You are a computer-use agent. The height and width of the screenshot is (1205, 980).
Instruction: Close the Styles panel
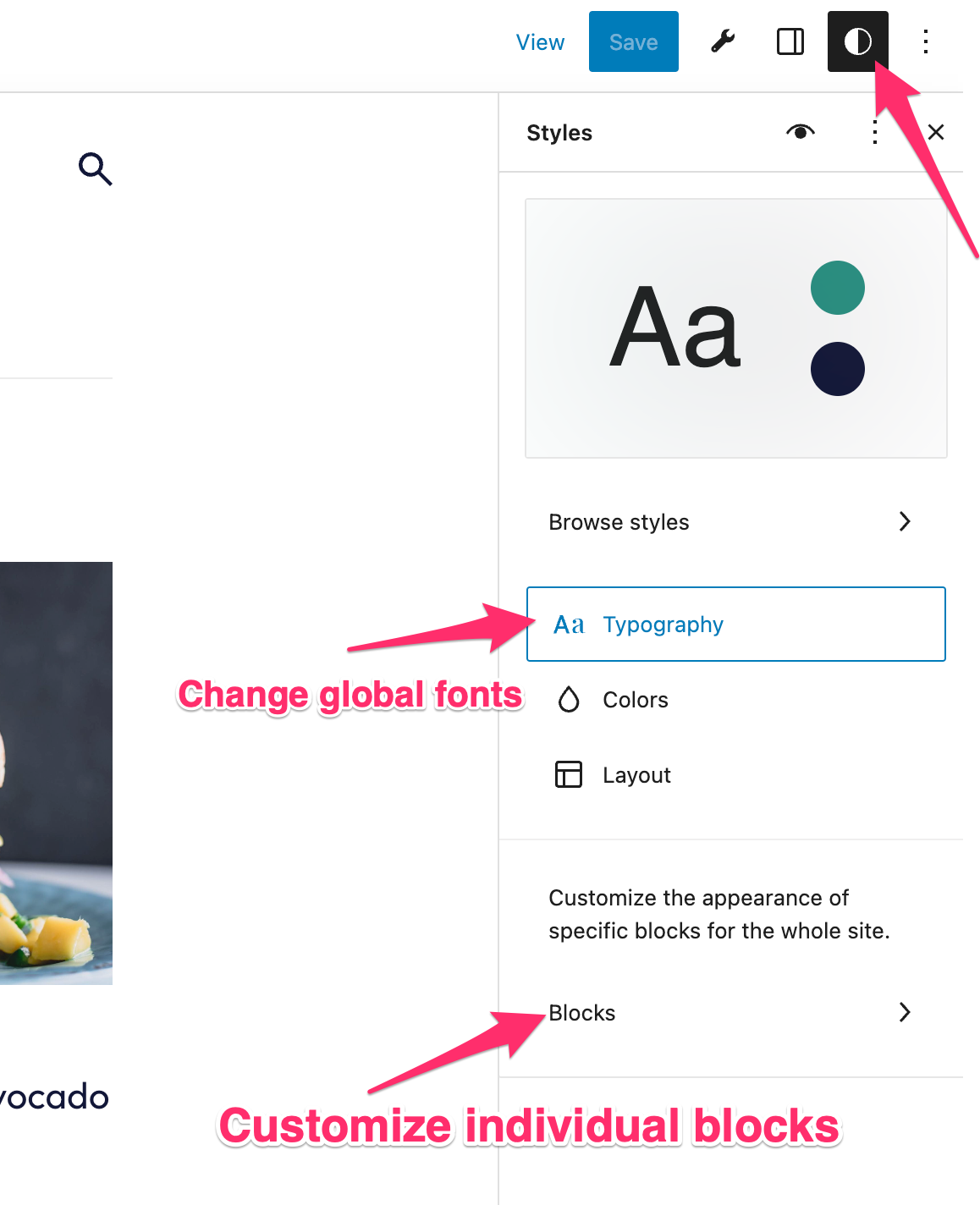click(x=936, y=132)
